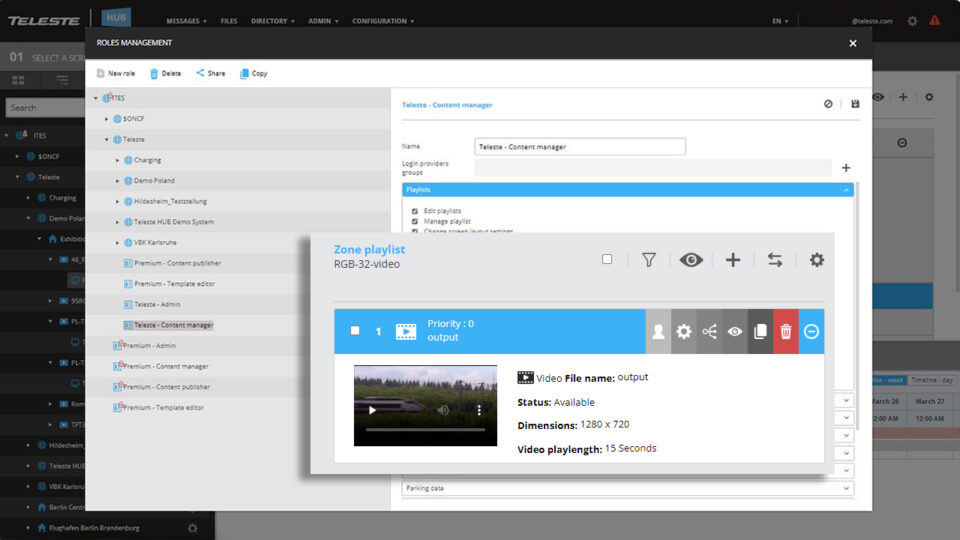This screenshot has height=540, width=960.
Task: Click the filter funnel icon in Zone playlist
Action: coord(648,260)
